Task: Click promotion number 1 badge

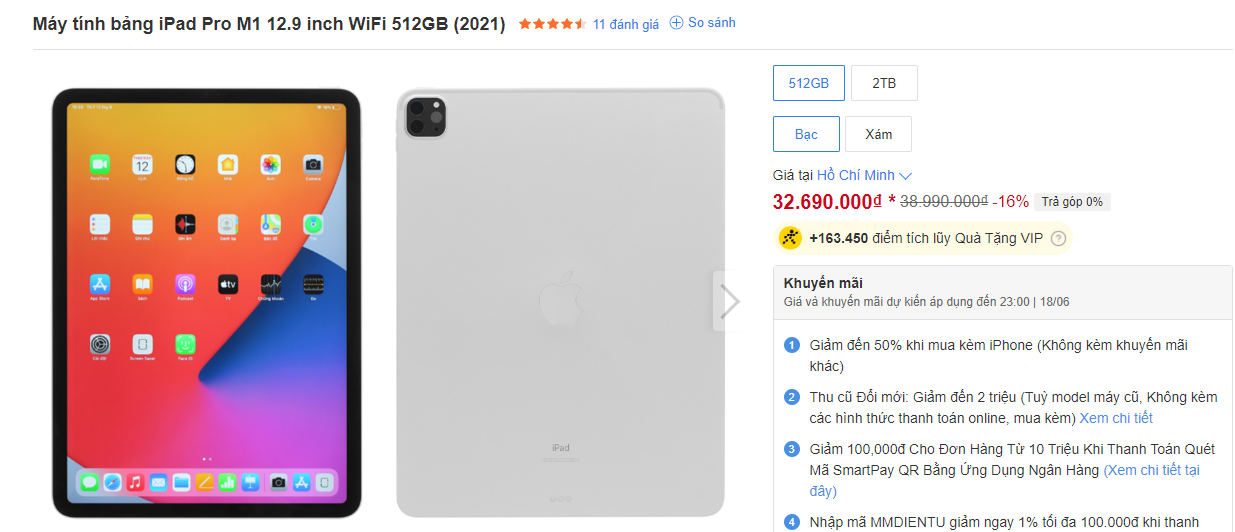Action: pyautogui.click(x=792, y=346)
